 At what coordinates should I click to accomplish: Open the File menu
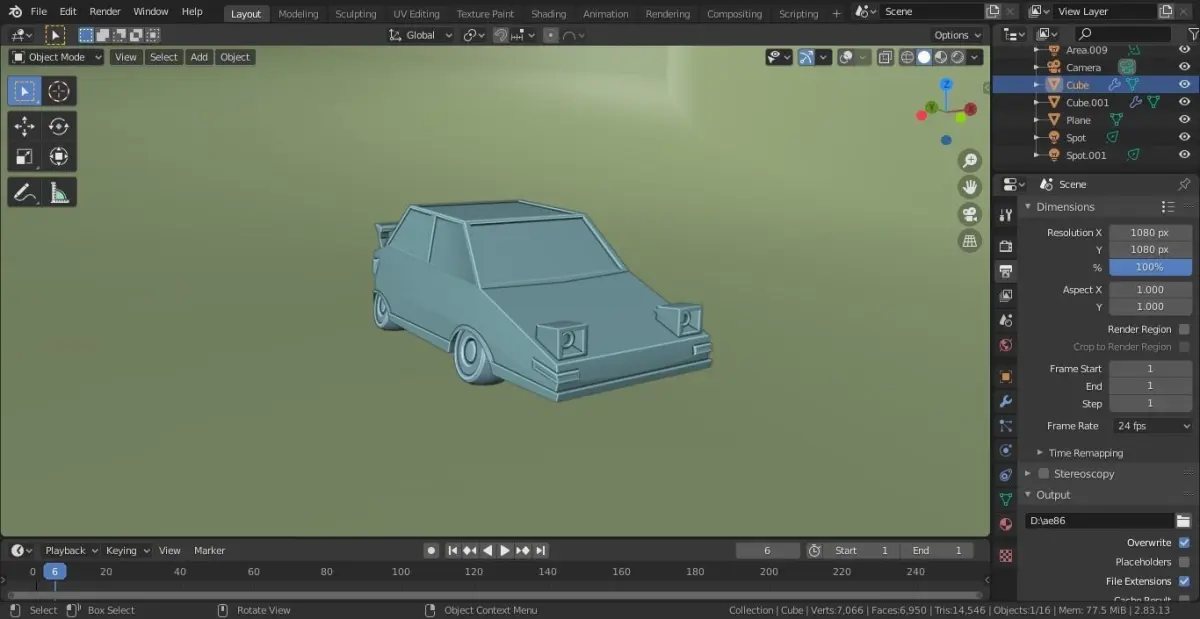point(39,12)
